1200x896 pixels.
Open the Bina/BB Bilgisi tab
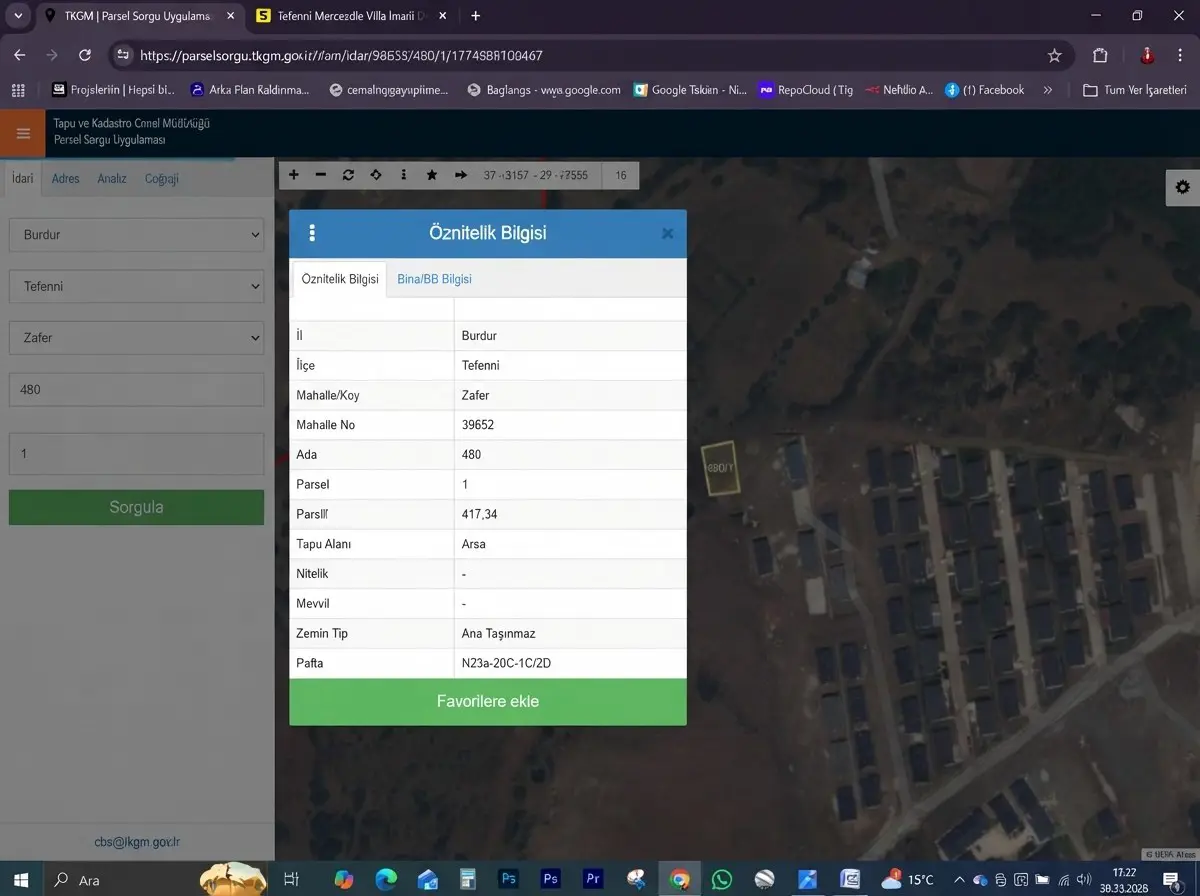pos(434,279)
